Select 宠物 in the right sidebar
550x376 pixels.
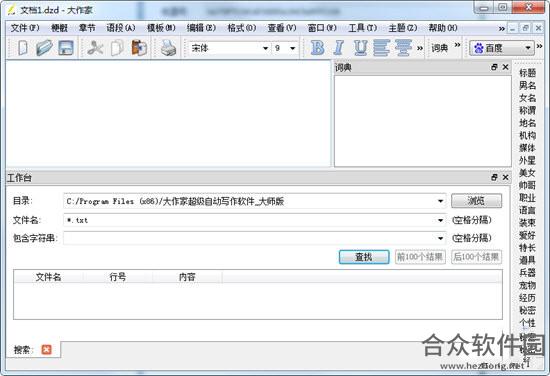(527, 285)
